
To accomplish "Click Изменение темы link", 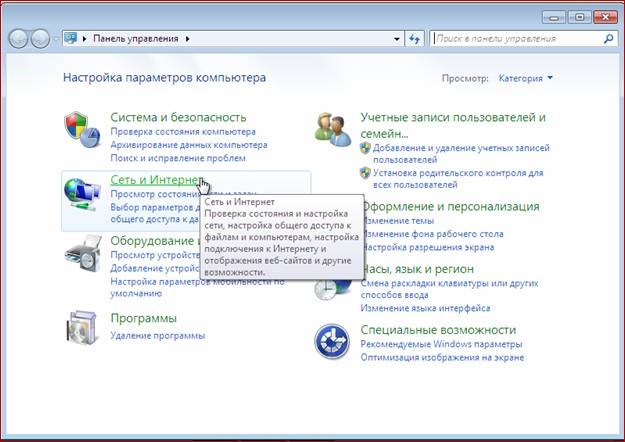I will point(399,221).
